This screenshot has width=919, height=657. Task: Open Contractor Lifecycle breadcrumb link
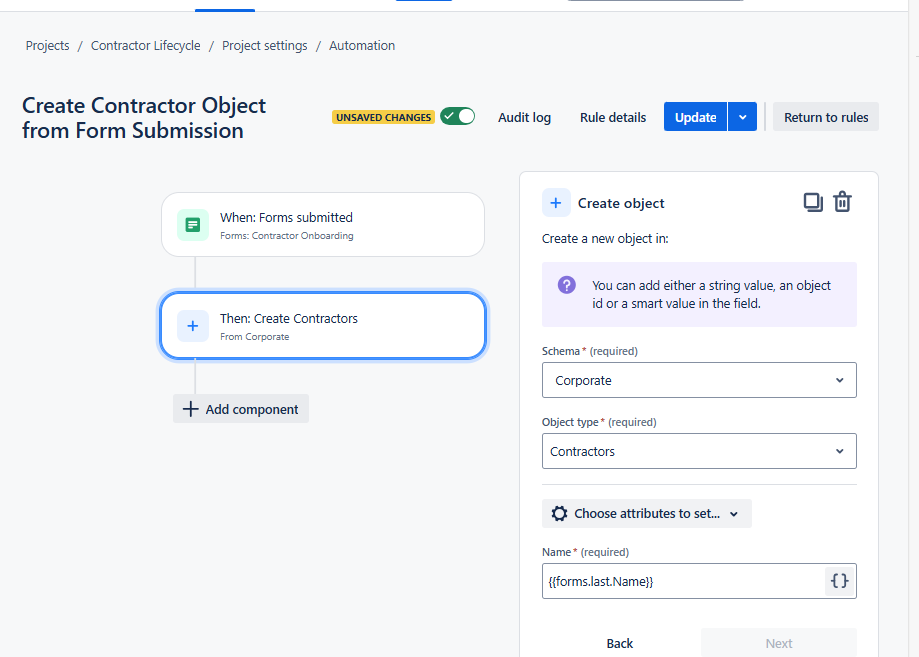[145, 46]
